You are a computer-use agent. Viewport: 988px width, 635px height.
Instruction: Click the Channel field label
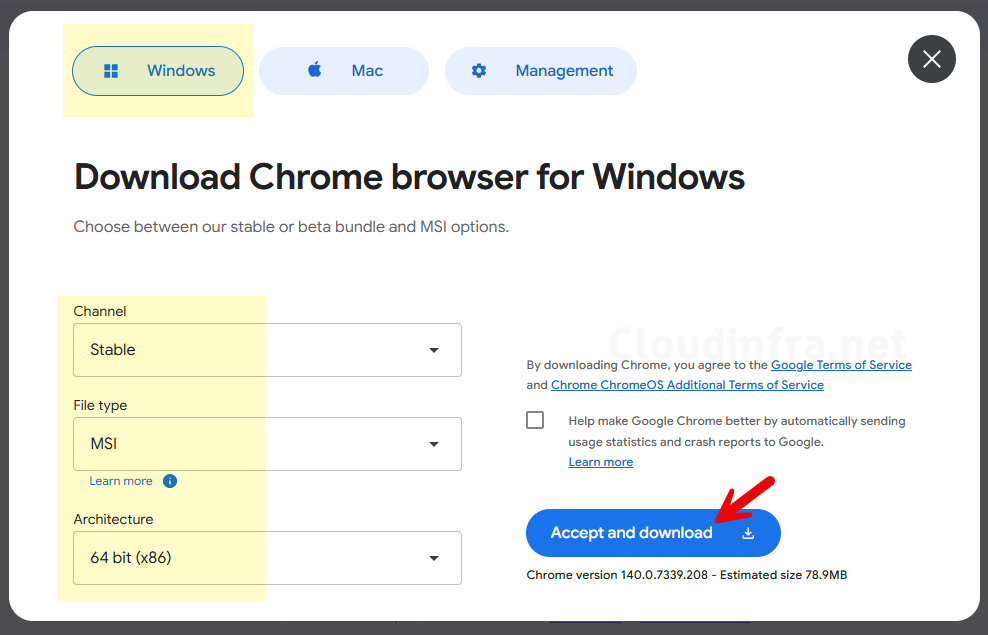[x=100, y=311]
